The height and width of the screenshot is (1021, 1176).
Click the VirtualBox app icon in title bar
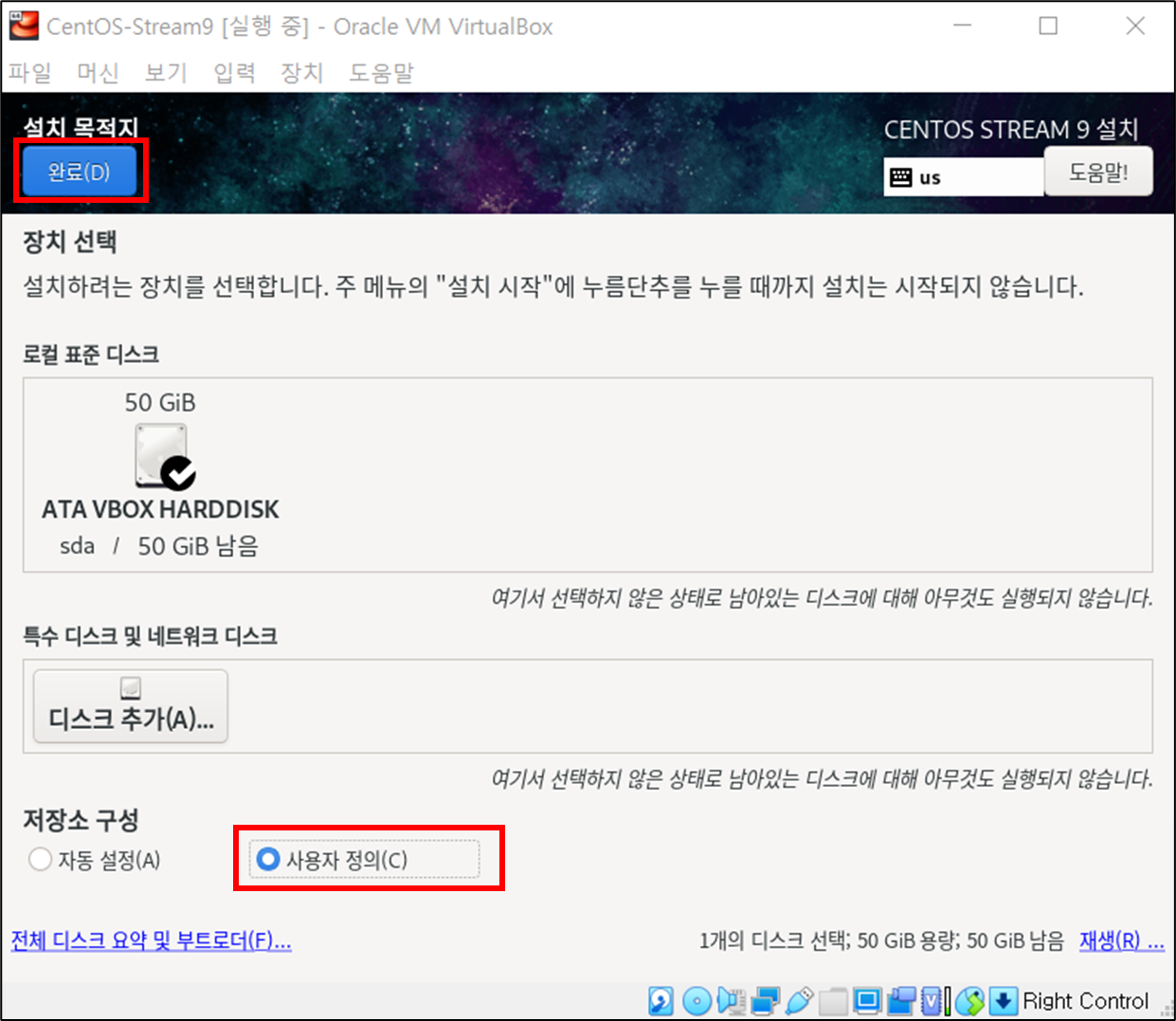click(24, 26)
